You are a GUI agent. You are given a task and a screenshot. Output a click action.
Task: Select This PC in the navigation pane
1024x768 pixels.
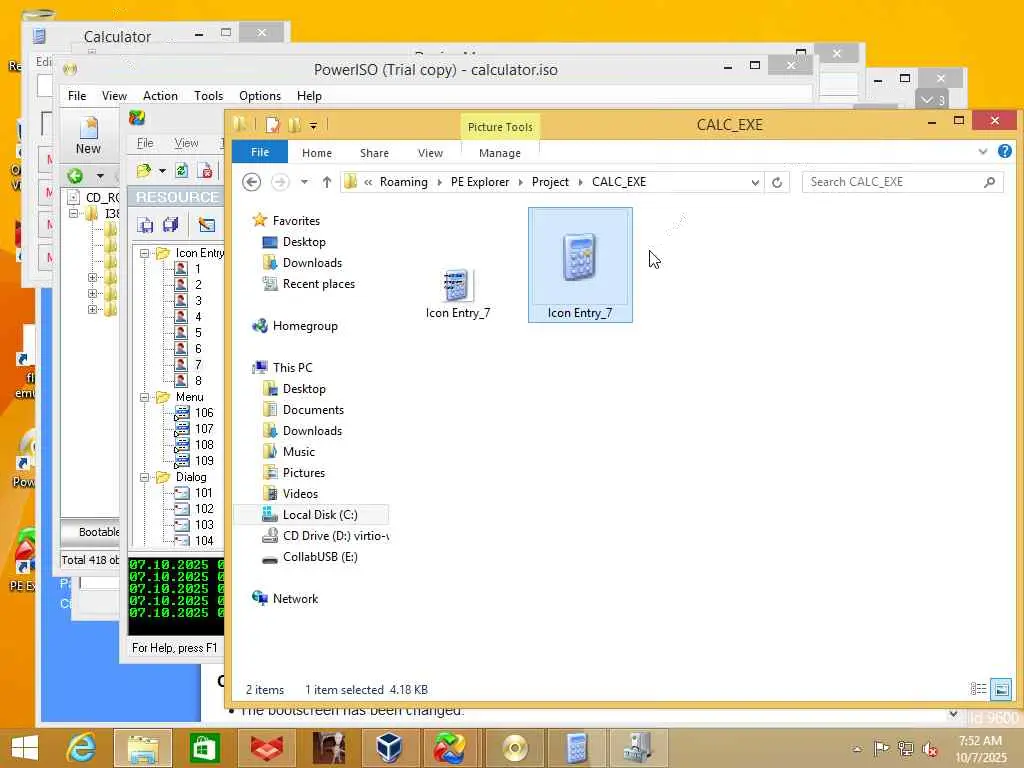[x=293, y=368]
